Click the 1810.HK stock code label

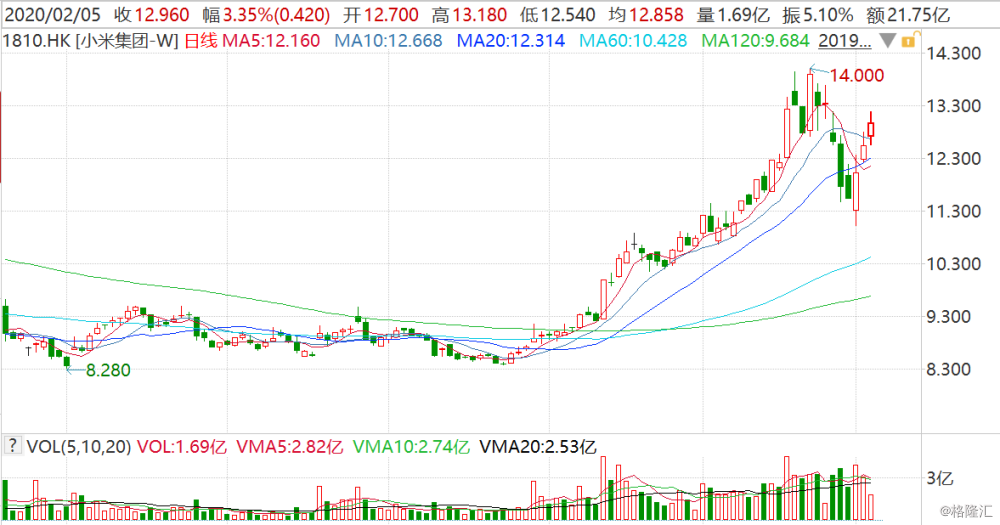coord(33,42)
